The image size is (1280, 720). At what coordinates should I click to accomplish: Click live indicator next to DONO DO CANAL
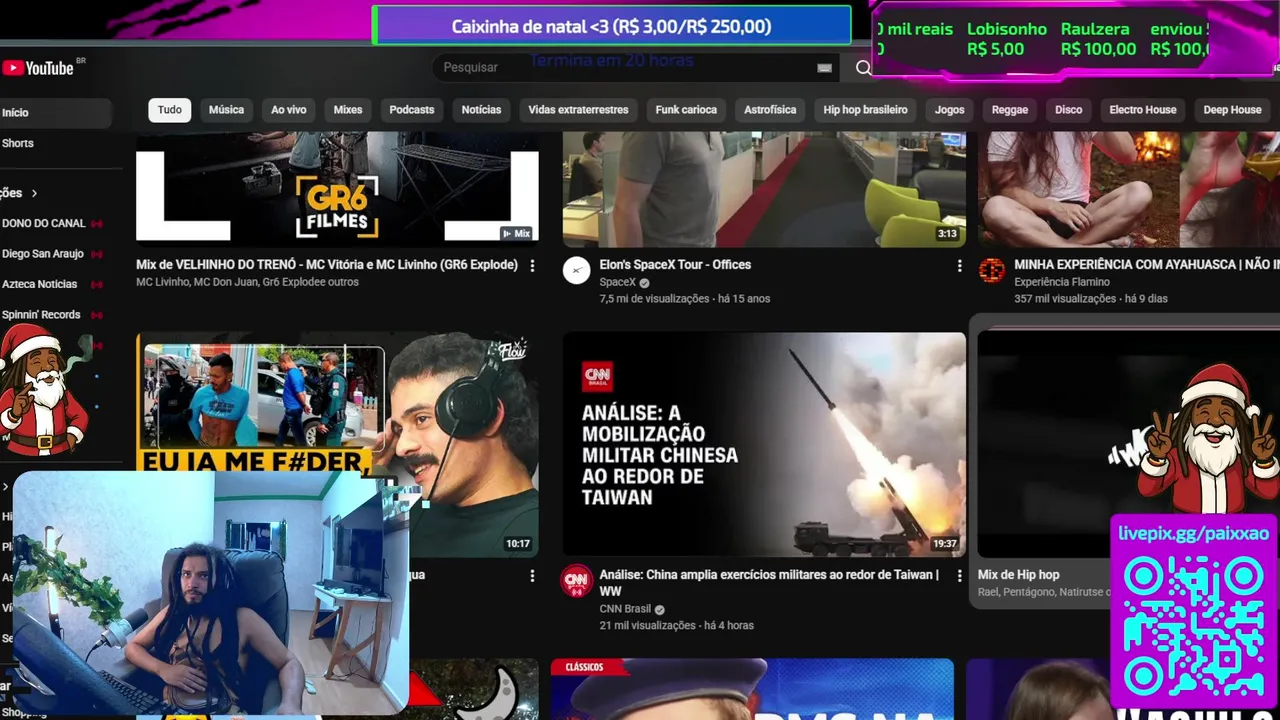point(97,224)
